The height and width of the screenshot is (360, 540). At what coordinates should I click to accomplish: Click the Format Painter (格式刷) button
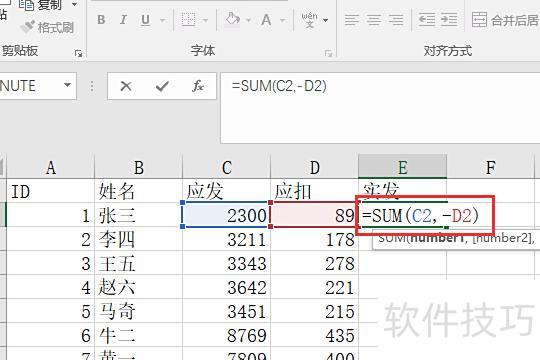[x=47, y=27]
